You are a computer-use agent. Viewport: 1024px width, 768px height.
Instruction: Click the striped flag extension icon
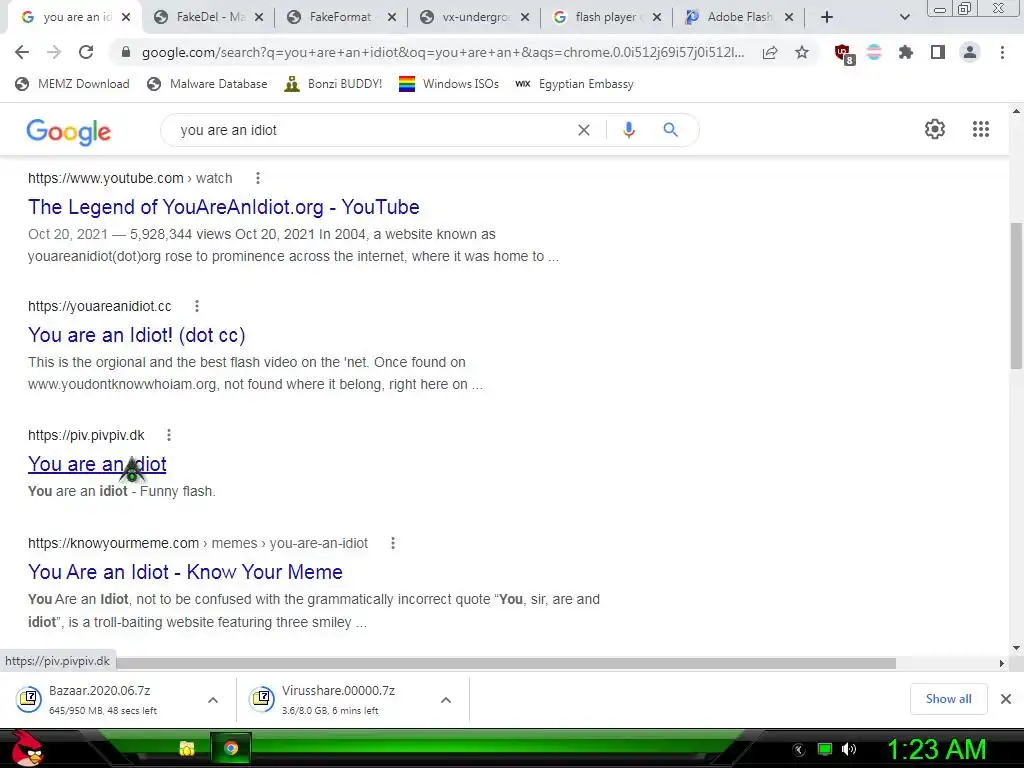874,52
